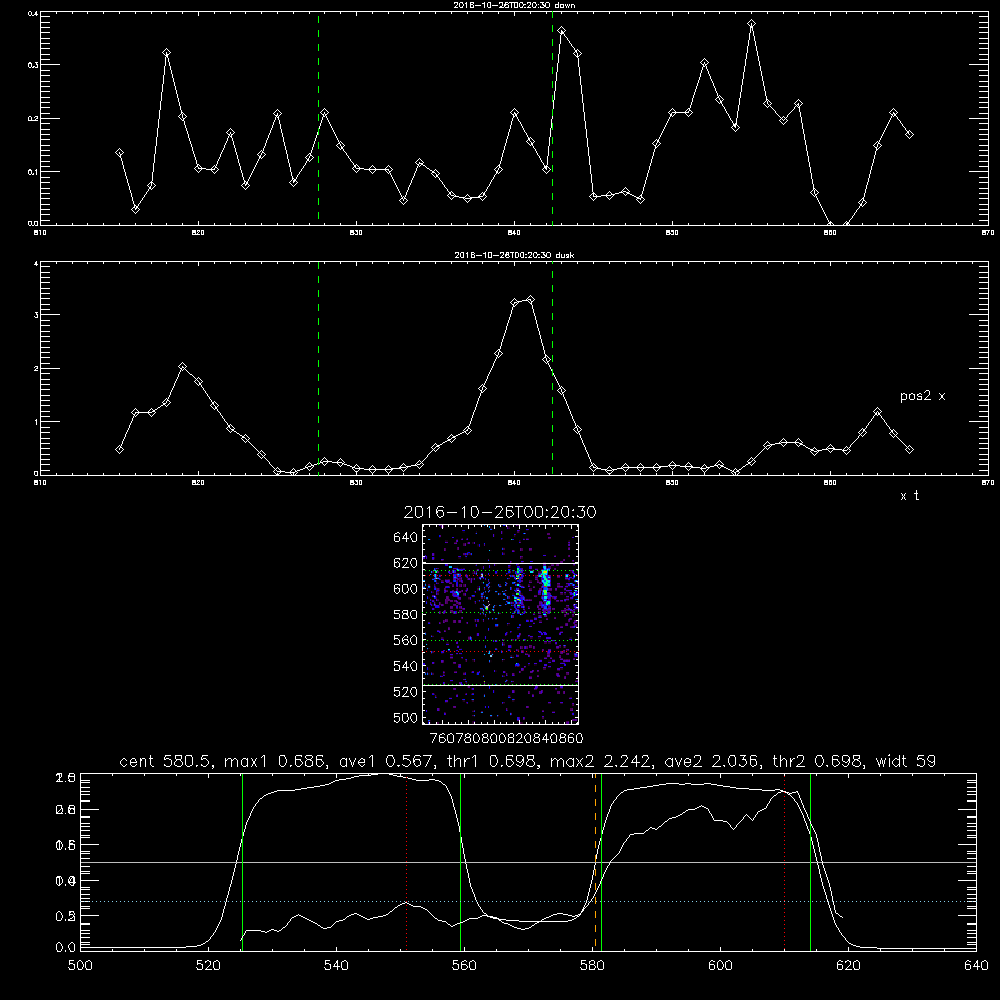Viewport: 1000px width, 1000px height.
Task: Click the red dotted line near 551
Action: point(407,862)
